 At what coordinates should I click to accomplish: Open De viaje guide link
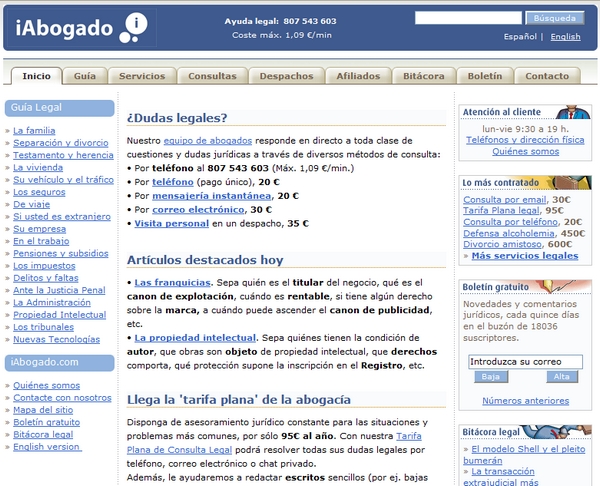point(31,204)
